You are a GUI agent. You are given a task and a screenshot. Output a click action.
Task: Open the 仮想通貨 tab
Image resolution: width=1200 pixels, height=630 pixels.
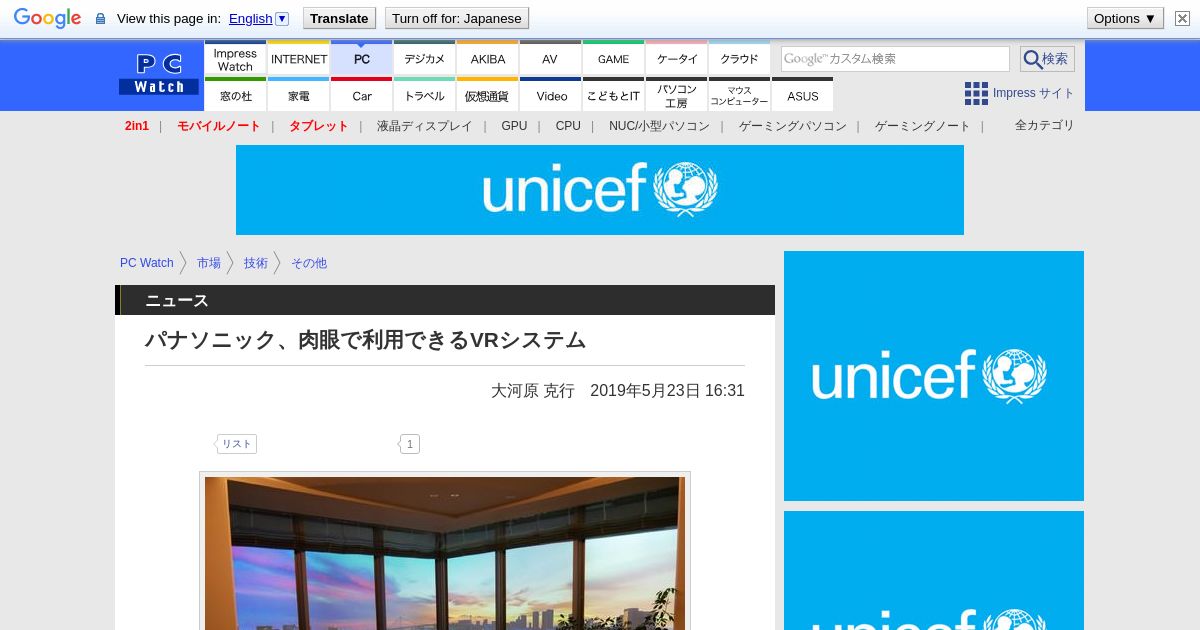point(488,95)
